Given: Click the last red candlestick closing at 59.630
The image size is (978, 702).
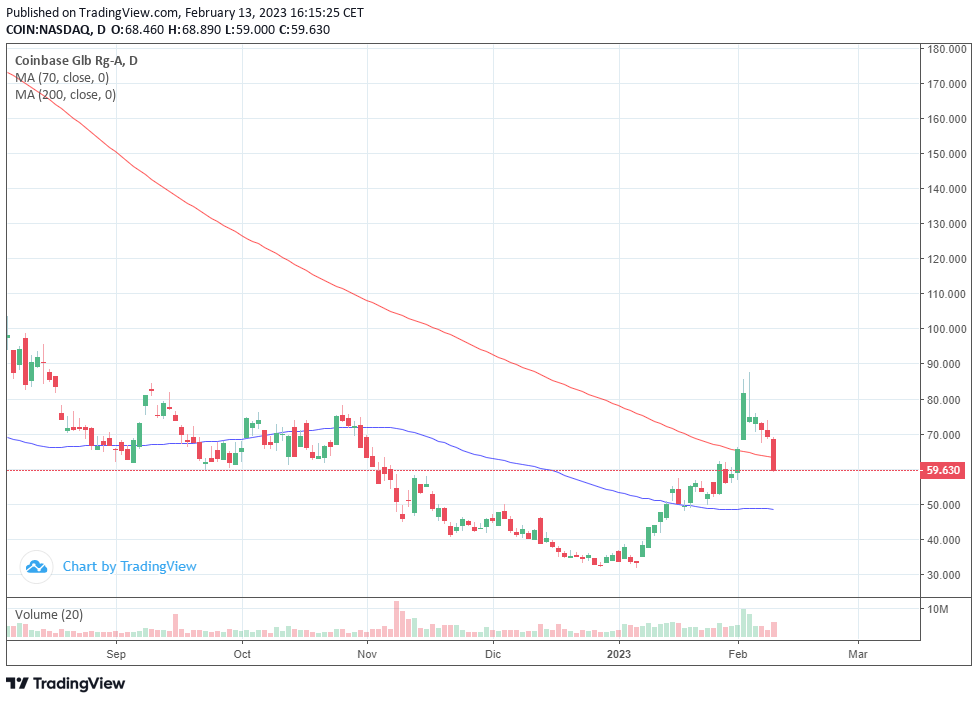Looking at the screenshot, I should click(x=774, y=454).
